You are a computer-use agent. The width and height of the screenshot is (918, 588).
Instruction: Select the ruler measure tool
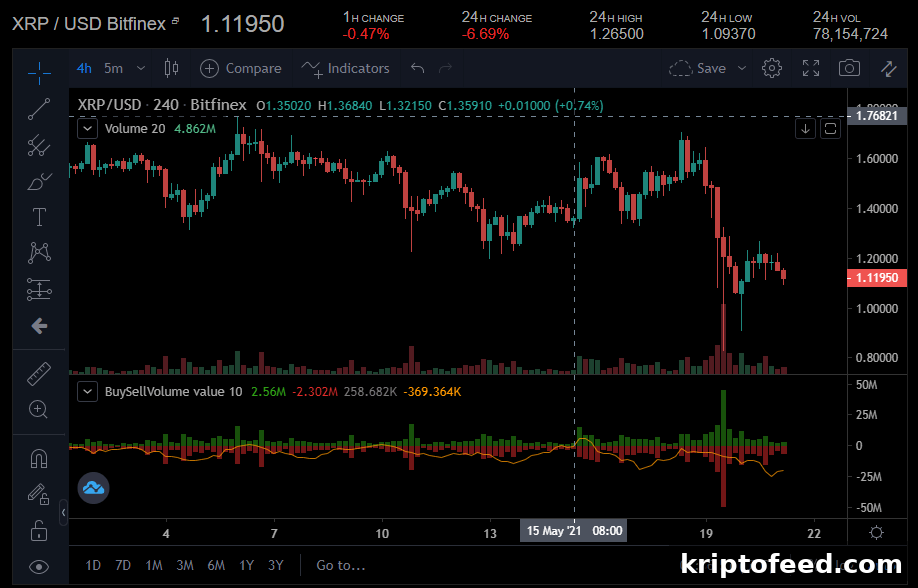(x=39, y=374)
